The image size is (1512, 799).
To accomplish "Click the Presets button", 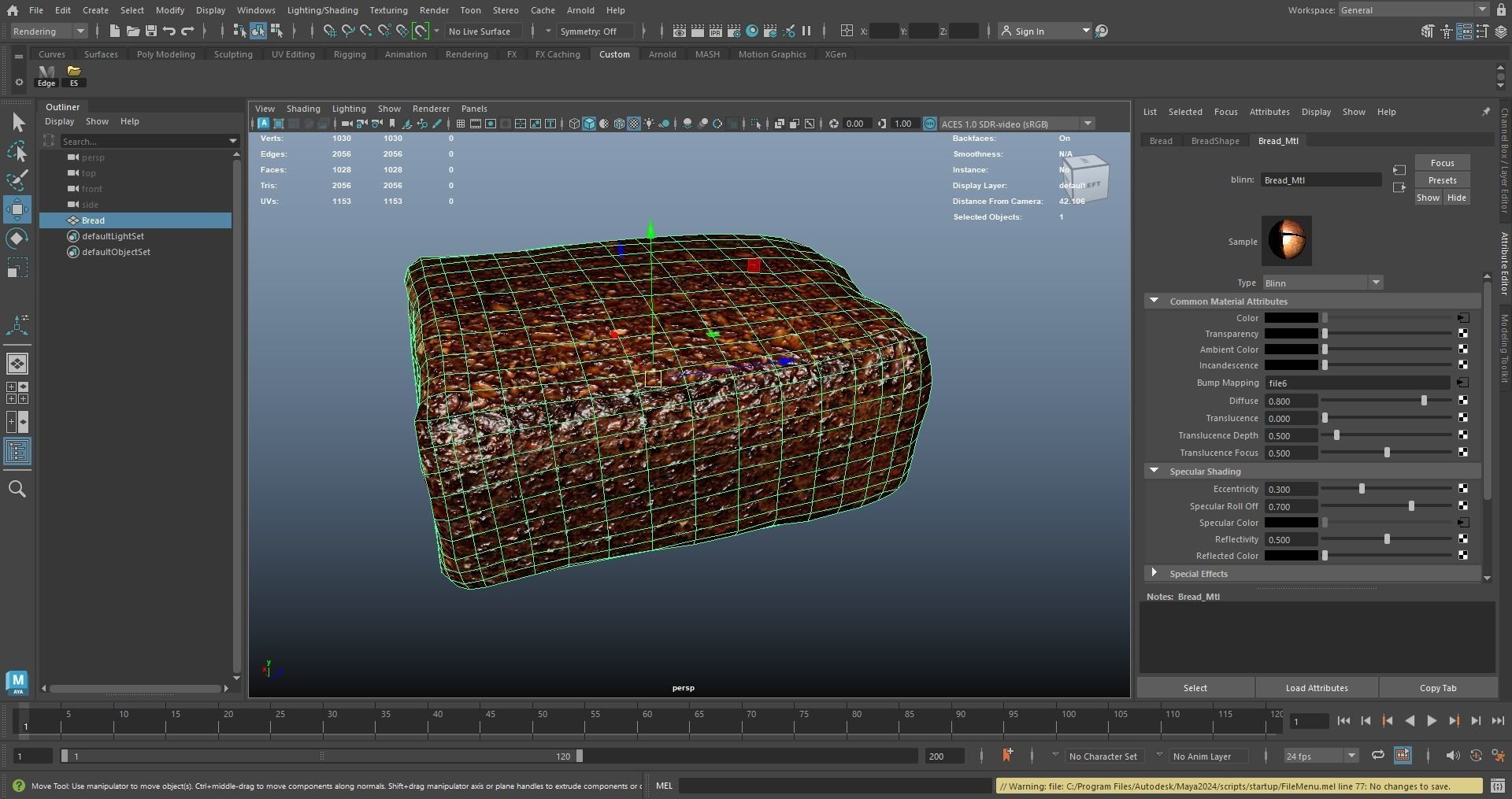I will [x=1442, y=180].
